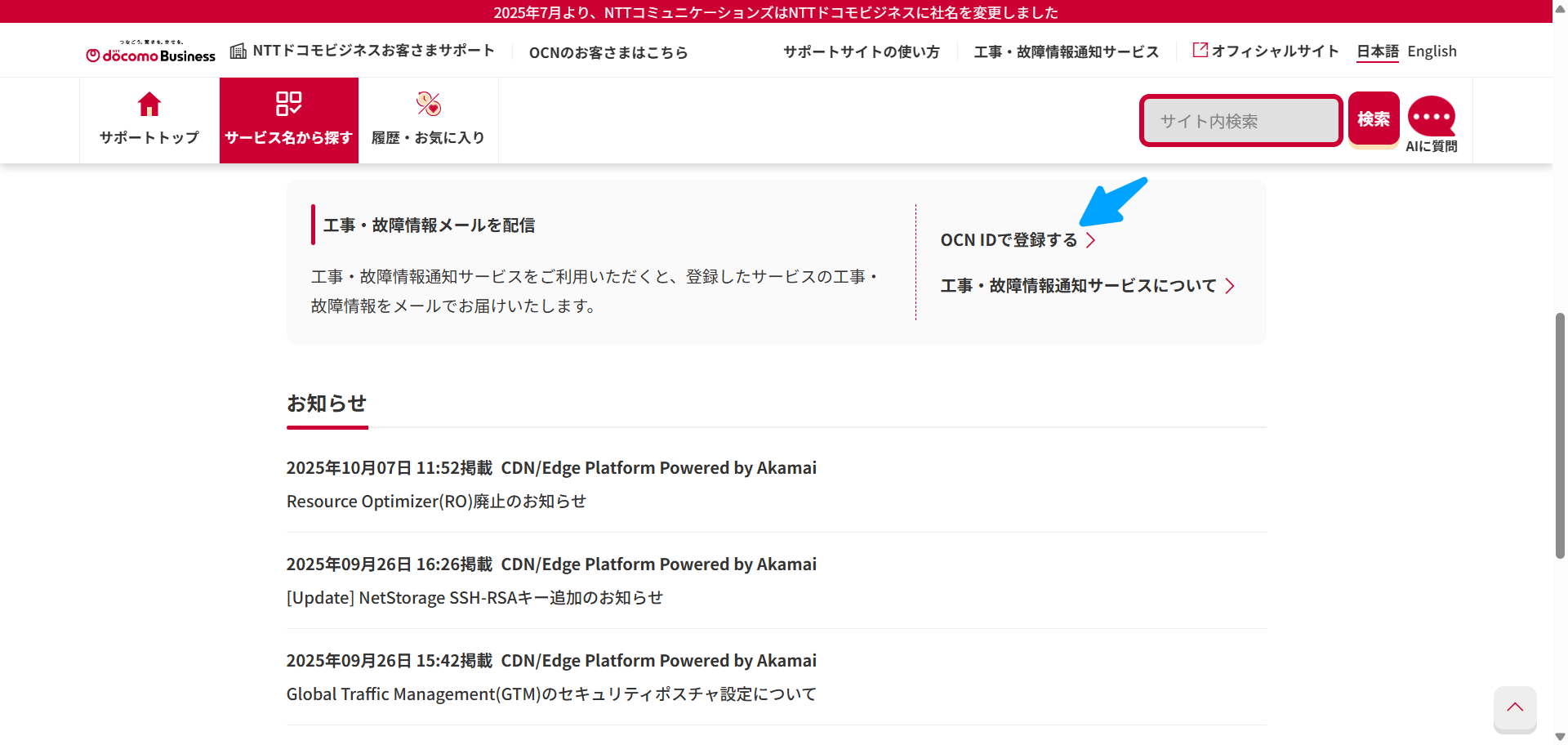Click the page vertical scrollbar thumb
The height and width of the screenshot is (745, 1568).
1560,435
